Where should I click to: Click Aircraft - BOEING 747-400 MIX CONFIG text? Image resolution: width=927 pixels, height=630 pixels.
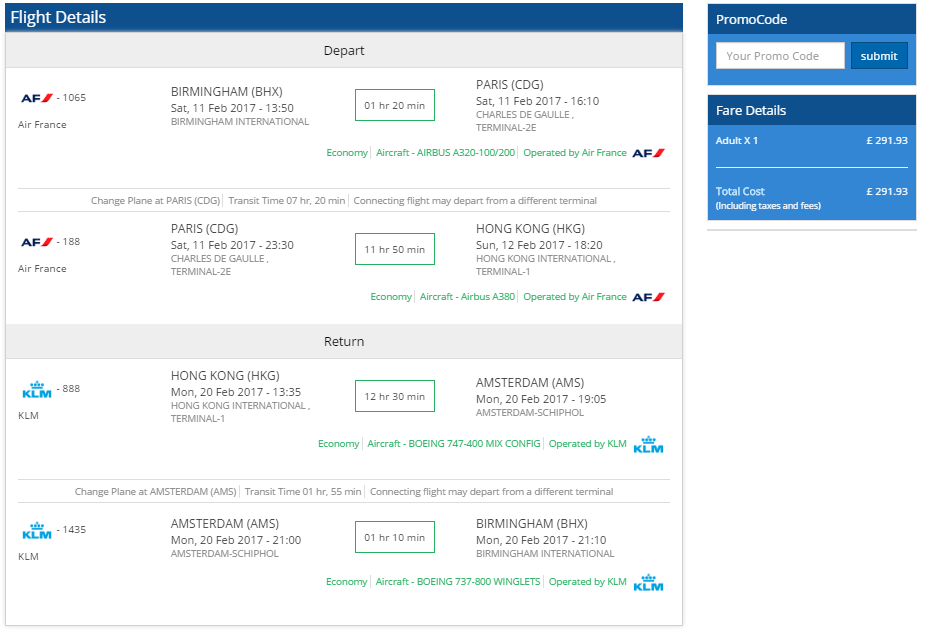point(453,443)
